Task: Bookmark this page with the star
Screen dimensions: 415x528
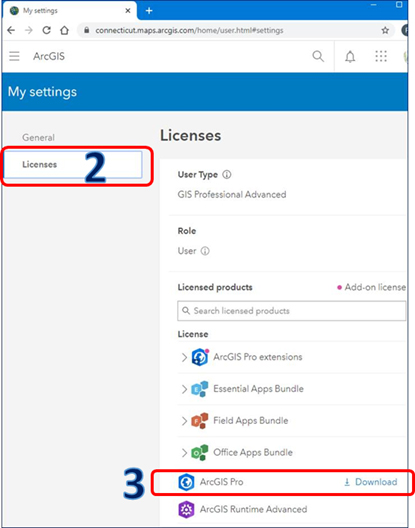Action: click(x=385, y=30)
